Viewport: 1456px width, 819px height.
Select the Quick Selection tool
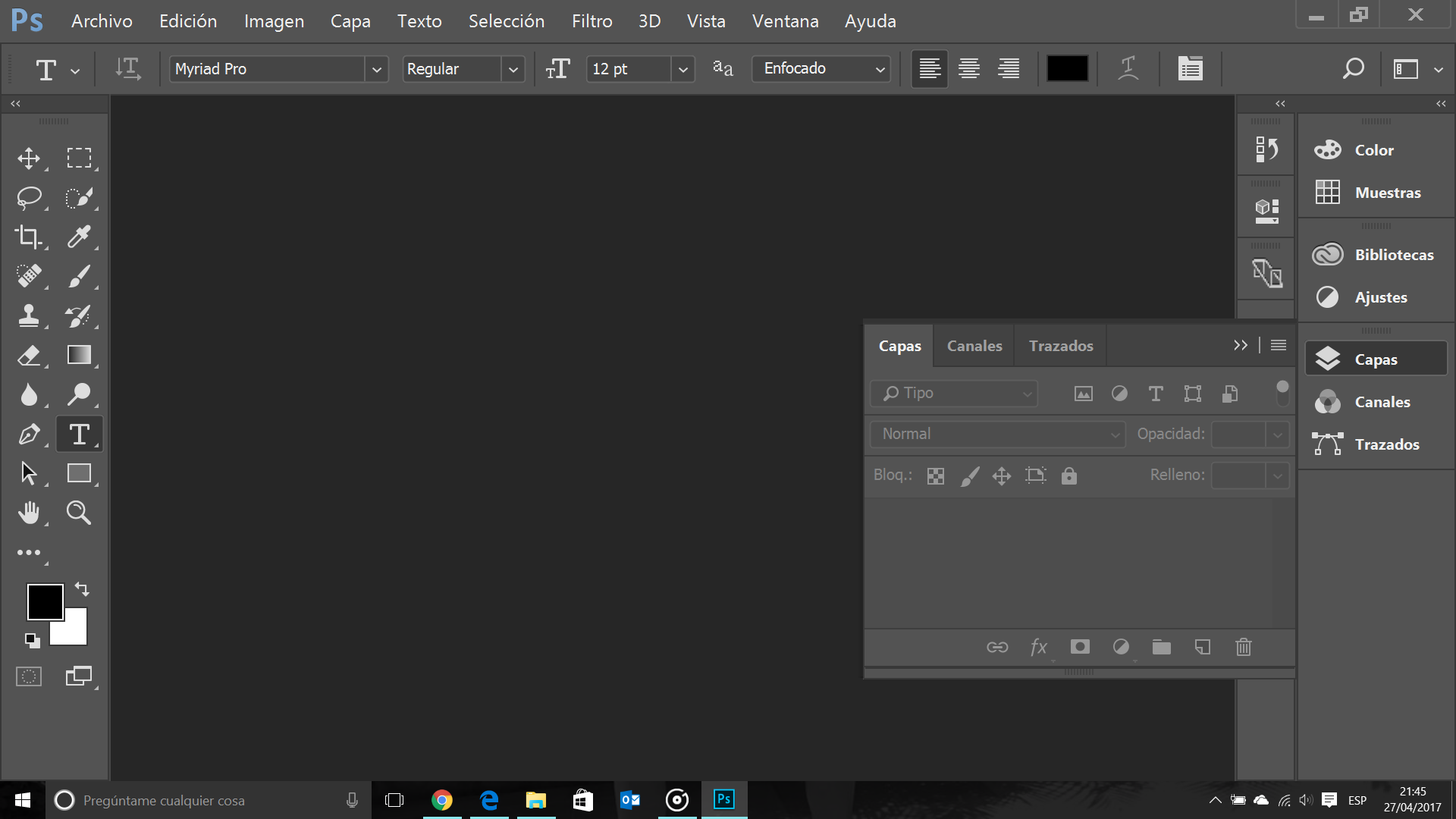point(79,198)
